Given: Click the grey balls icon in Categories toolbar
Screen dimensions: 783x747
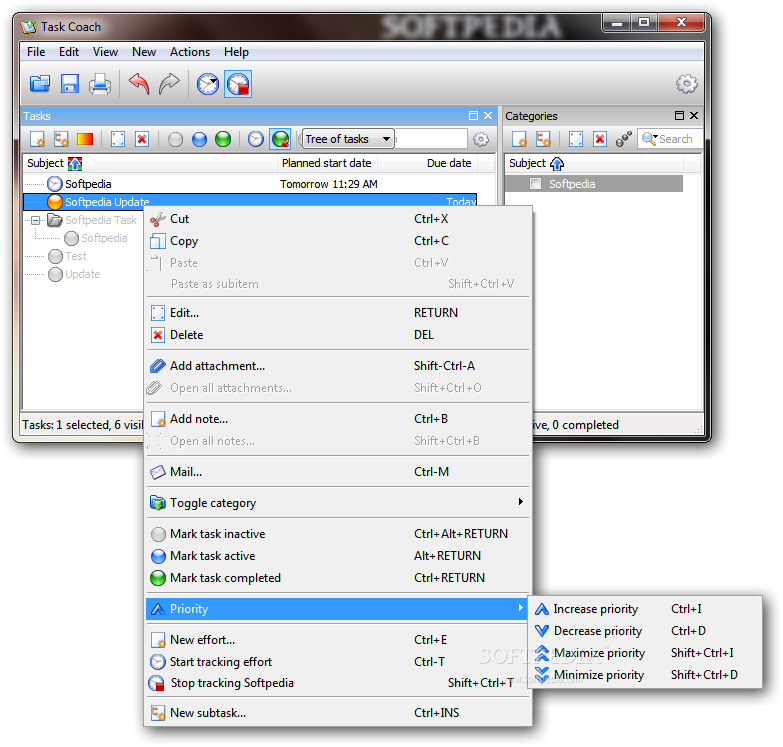Looking at the screenshot, I should pyautogui.click(x=624, y=139).
